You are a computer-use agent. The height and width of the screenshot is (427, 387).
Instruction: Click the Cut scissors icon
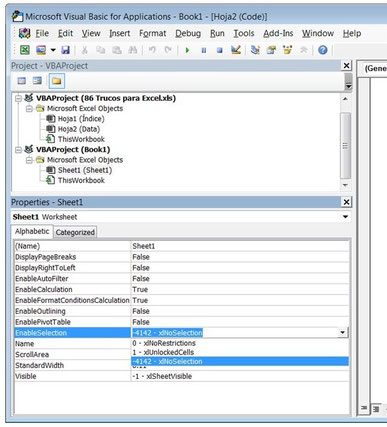[x=85, y=50]
